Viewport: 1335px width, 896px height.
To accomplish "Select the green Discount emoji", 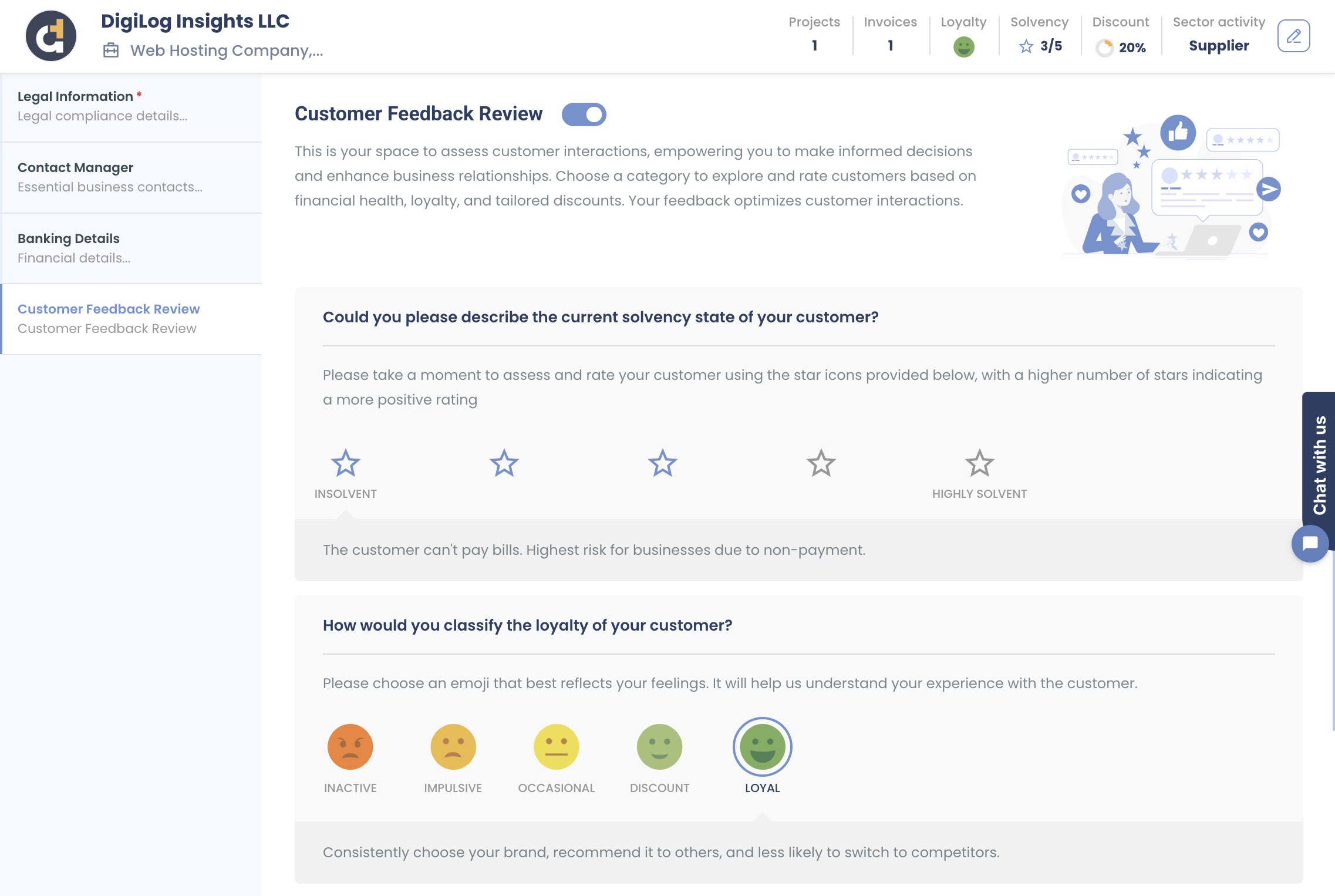I will coord(659,746).
